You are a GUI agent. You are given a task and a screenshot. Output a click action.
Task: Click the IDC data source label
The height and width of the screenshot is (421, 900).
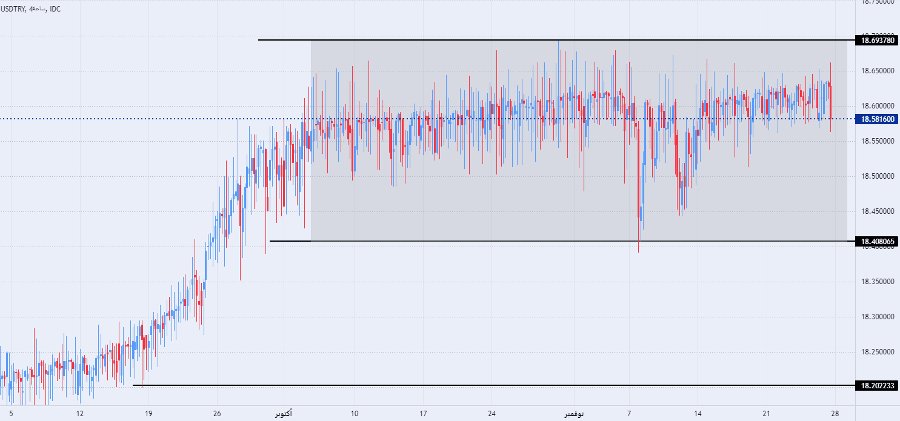click(55, 9)
